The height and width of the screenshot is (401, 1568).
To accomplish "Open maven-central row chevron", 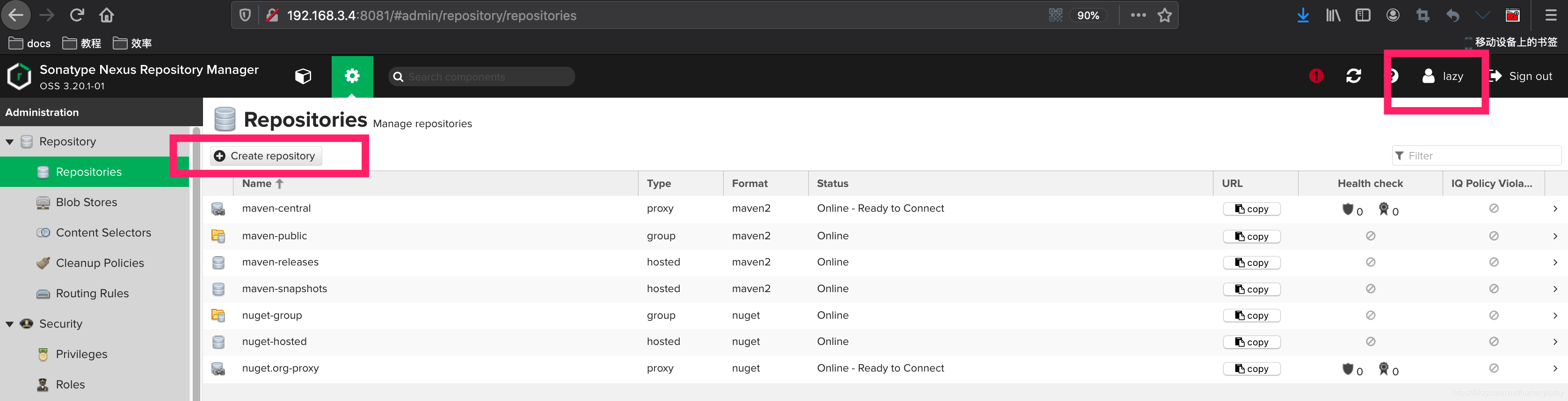I will coord(1555,209).
